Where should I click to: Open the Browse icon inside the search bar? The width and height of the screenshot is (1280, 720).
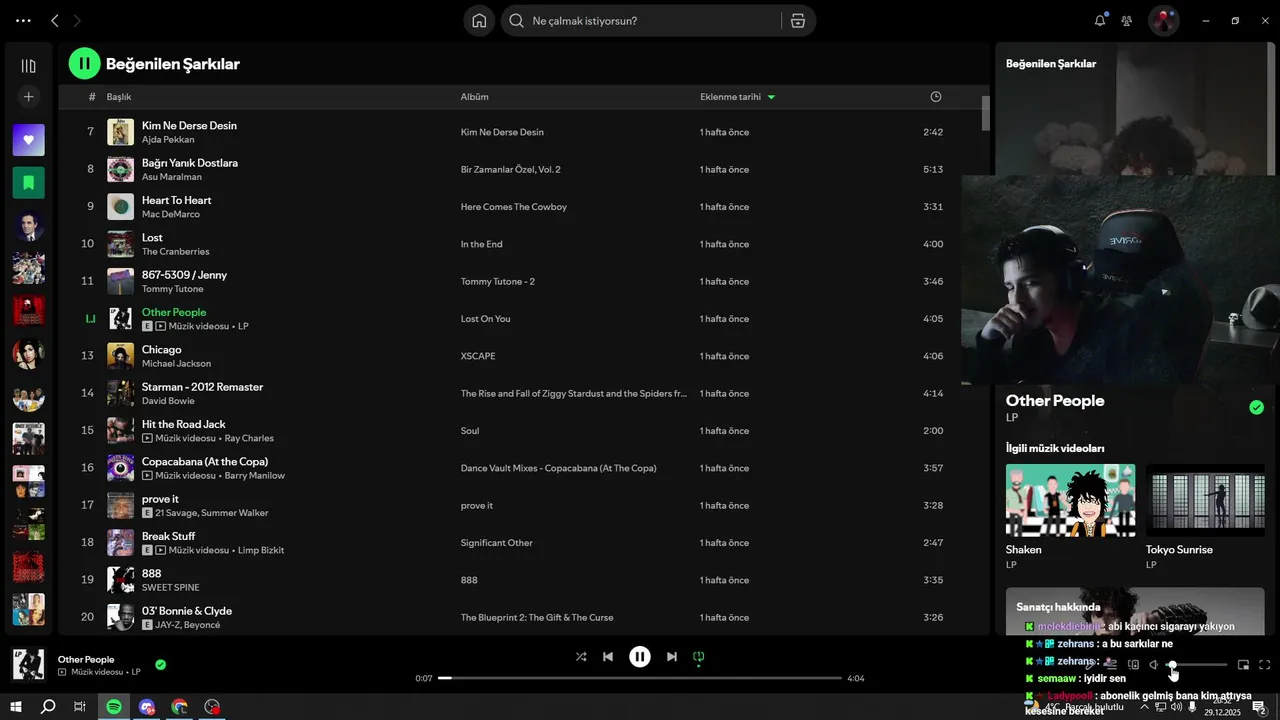pos(798,20)
